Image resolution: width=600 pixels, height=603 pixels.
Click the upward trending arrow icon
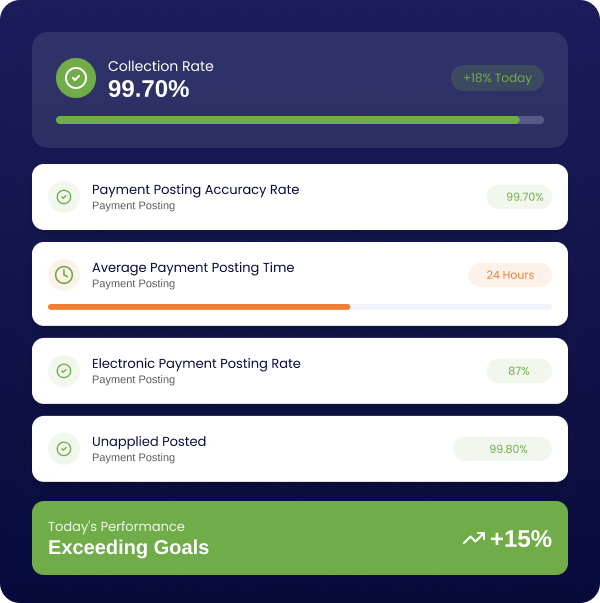point(473,539)
